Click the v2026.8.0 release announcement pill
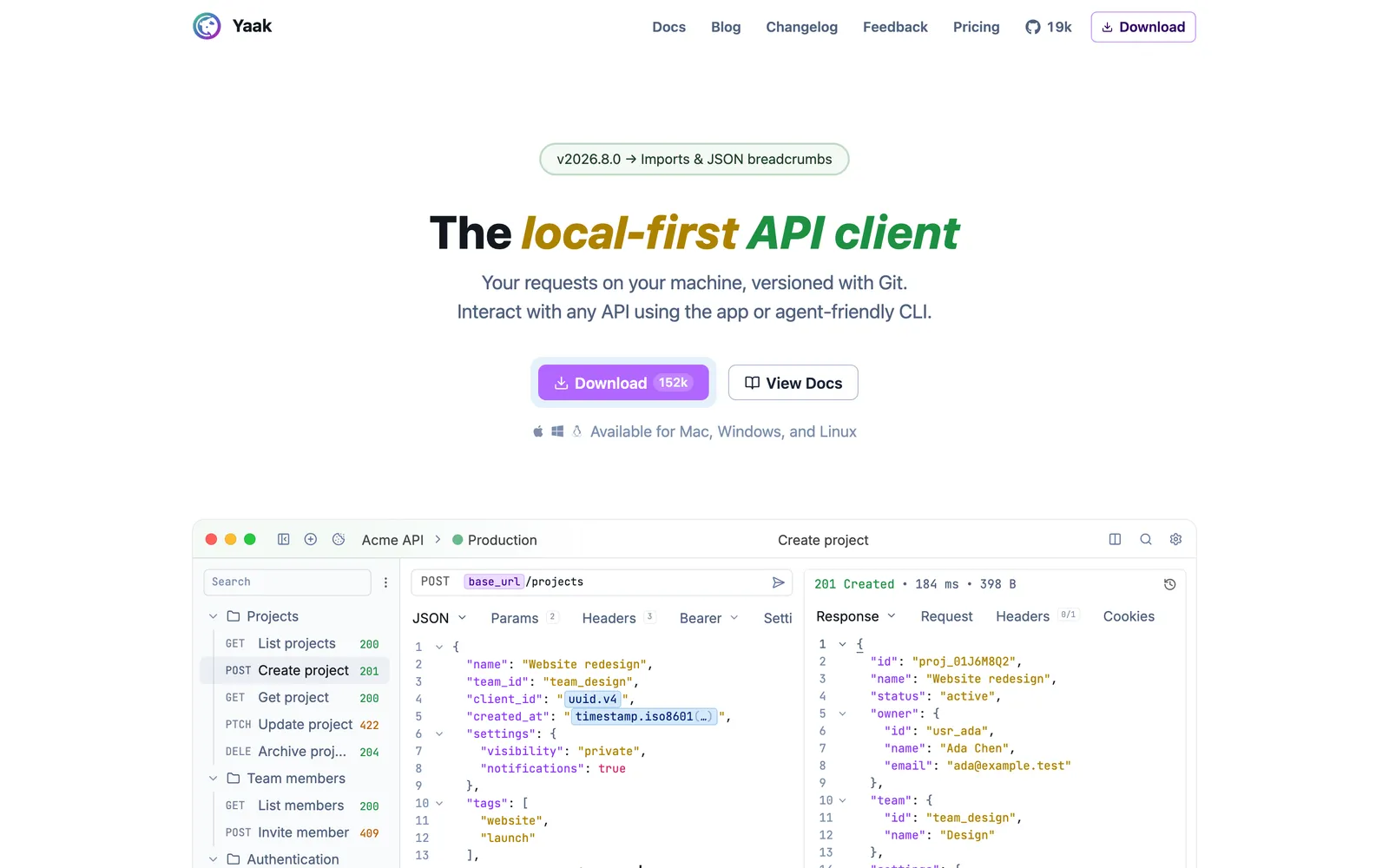 tap(694, 159)
